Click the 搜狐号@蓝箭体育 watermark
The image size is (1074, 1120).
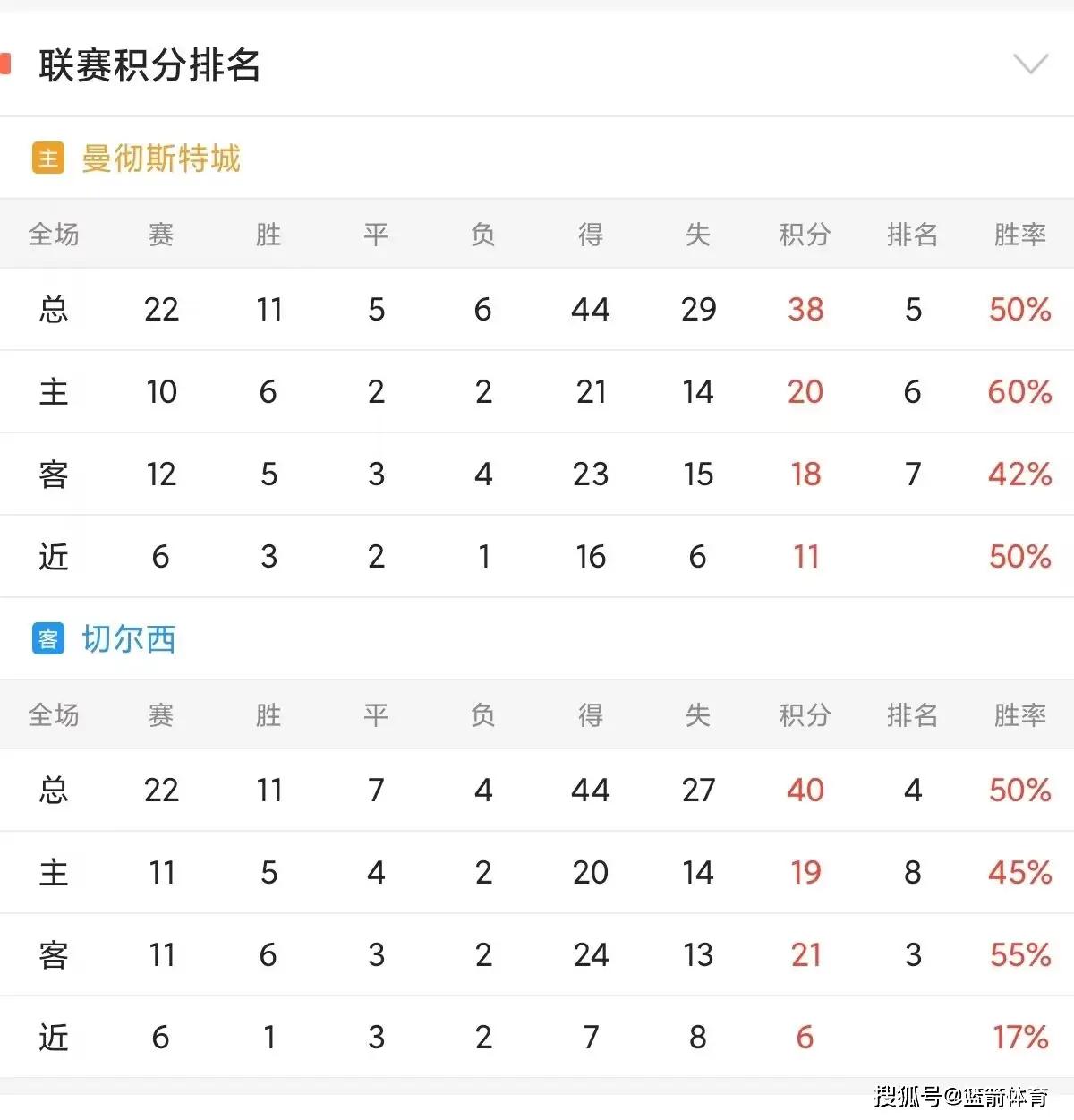962,1096
